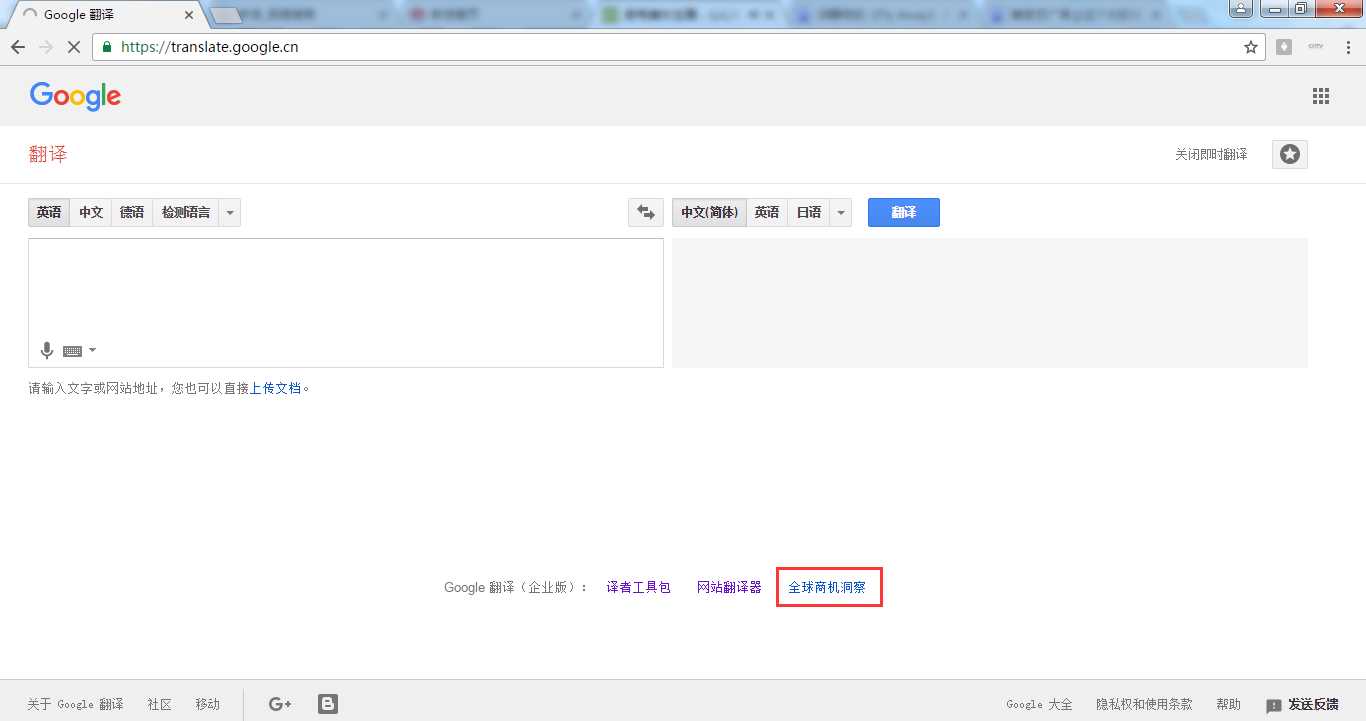Screen dimensions: 1366x721
Task: Expand the source language dropdown arrow
Action: [x=230, y=212]
